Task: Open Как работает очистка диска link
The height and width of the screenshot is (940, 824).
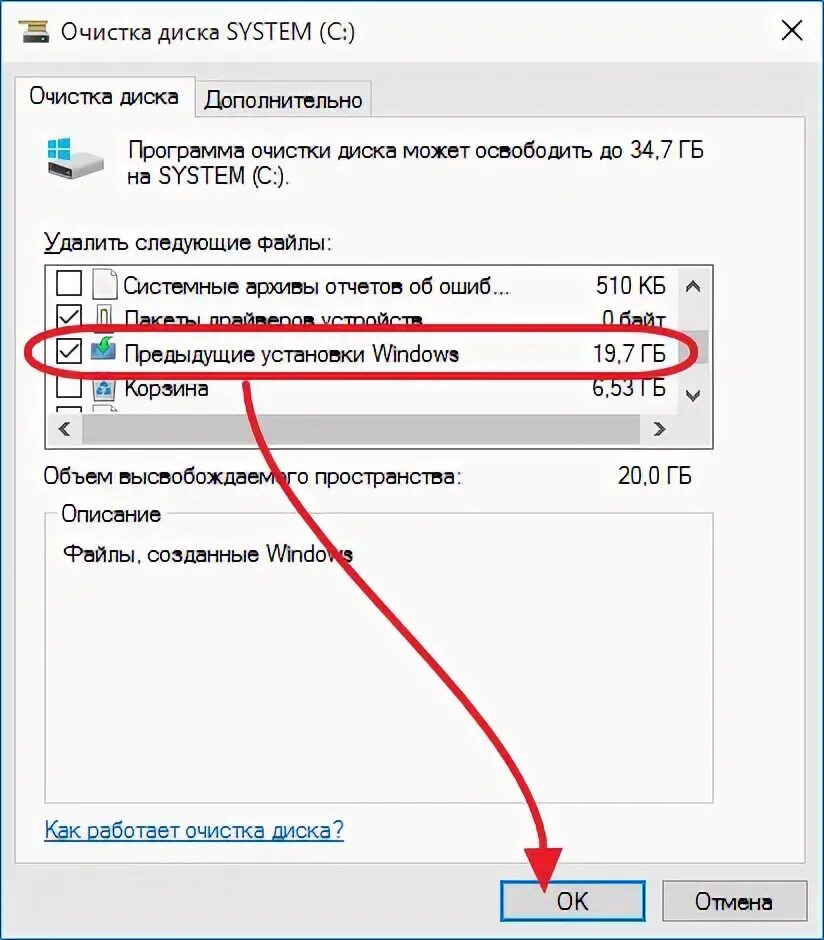Action: click(x=194, y=830)
